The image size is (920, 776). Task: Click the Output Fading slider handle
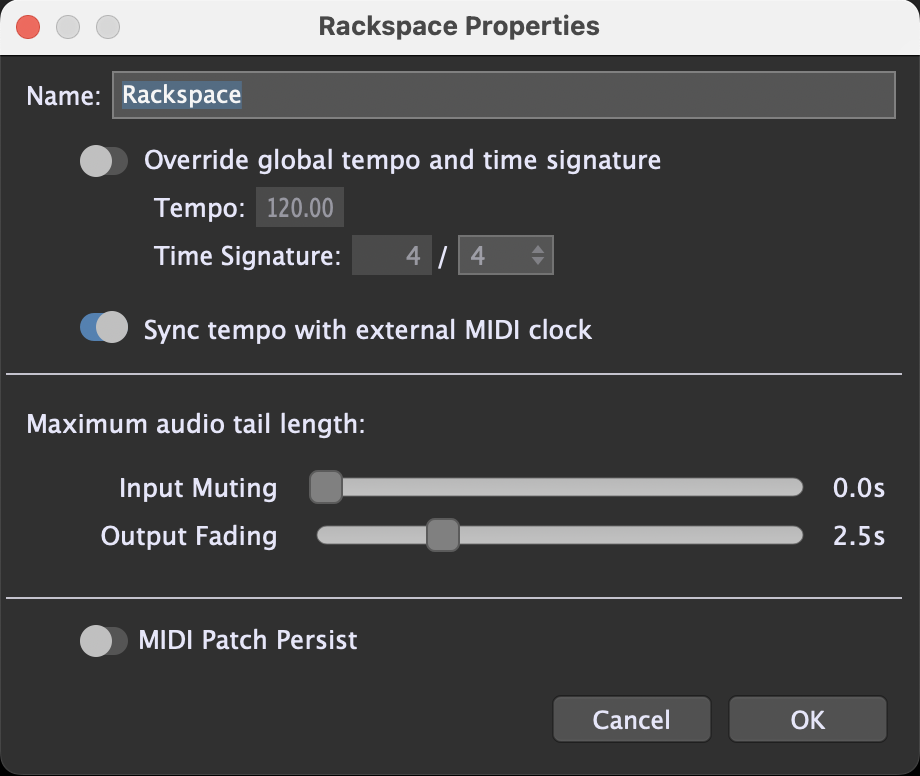point(443,535)
